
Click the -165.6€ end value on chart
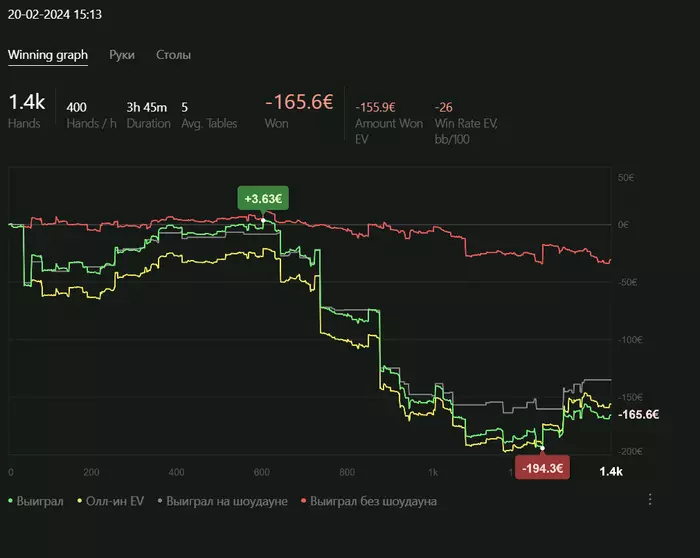(638, 414)
